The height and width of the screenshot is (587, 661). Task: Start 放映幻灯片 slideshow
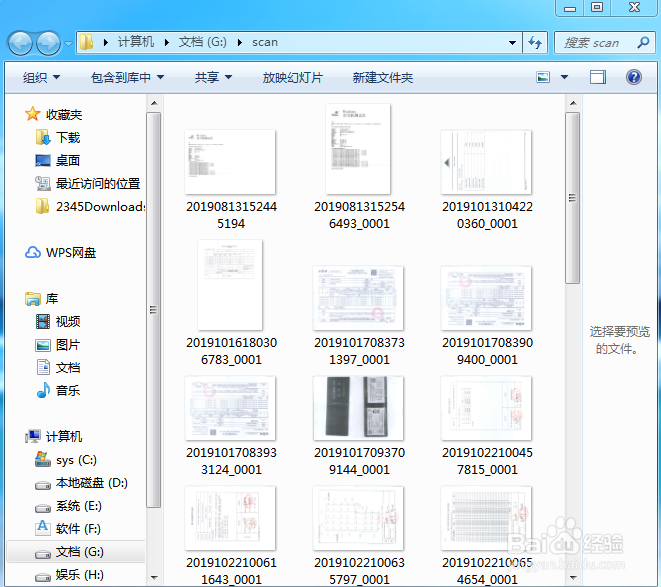pos(293,78)
